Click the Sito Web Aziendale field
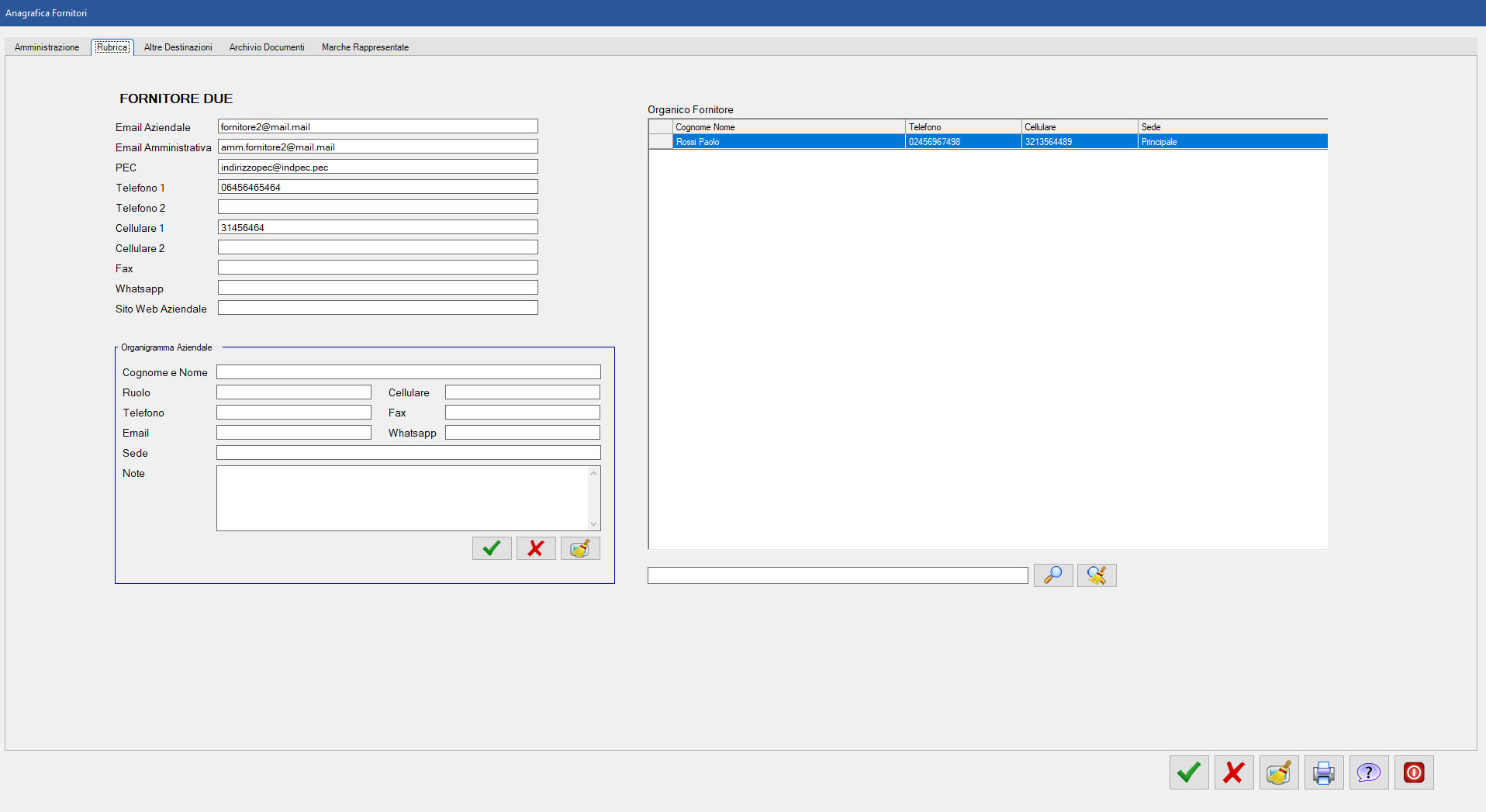 point(378,308)
